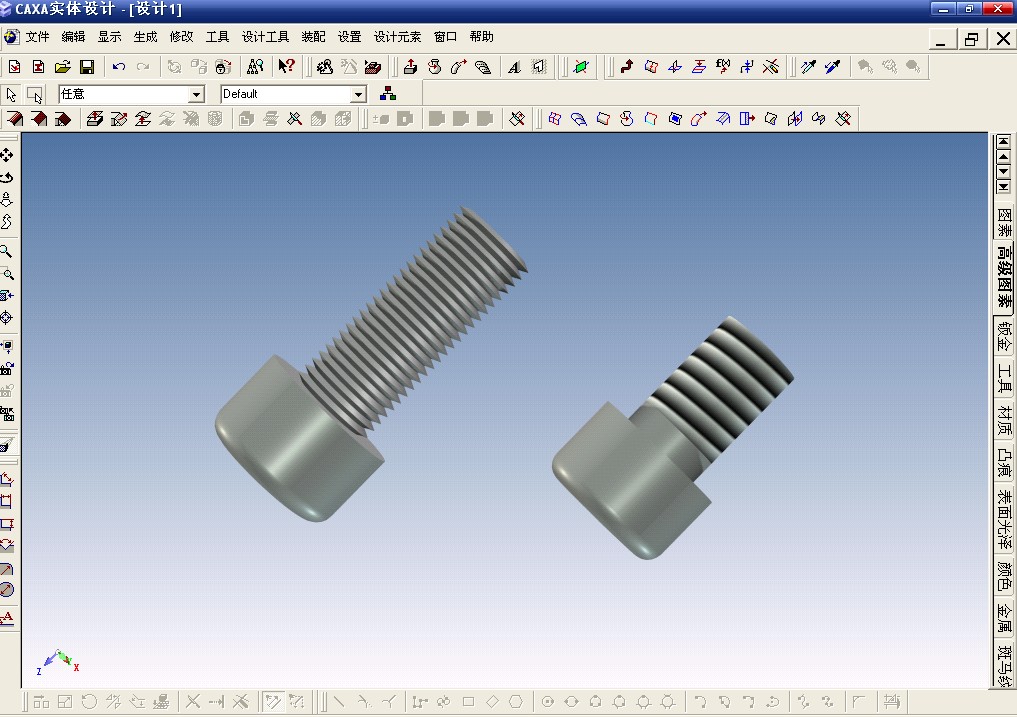The height and width of the screenshot is (717, 1017).
Task: Click the rotating surface icon
Action: pyautogui.click(x=626, y=119)
